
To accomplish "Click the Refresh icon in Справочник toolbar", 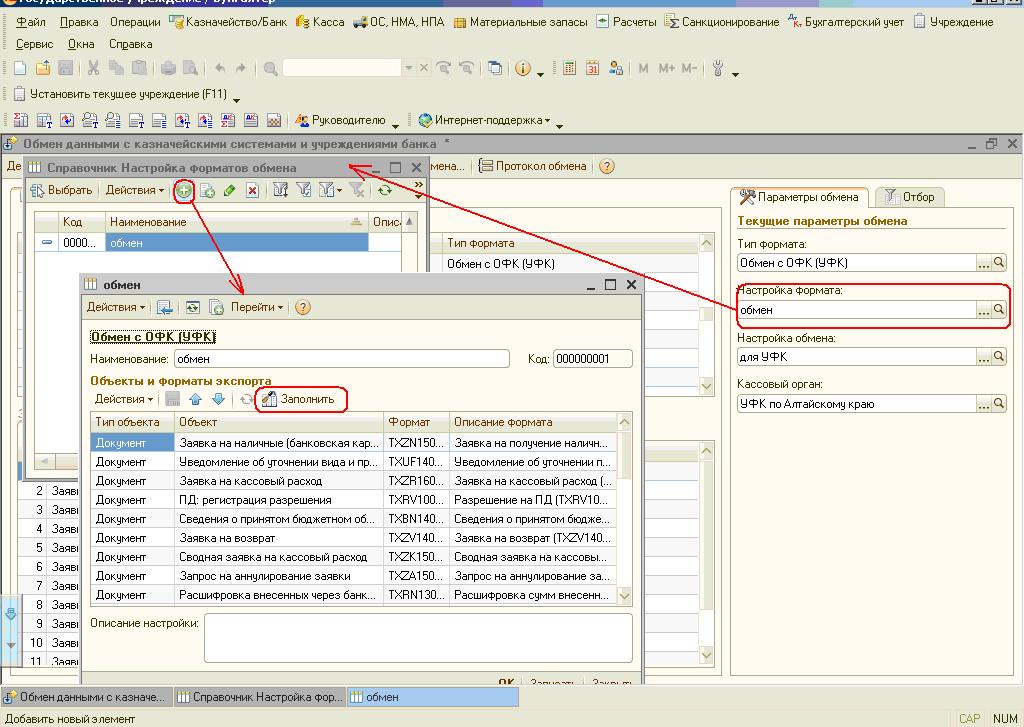I will coord(384,190).
